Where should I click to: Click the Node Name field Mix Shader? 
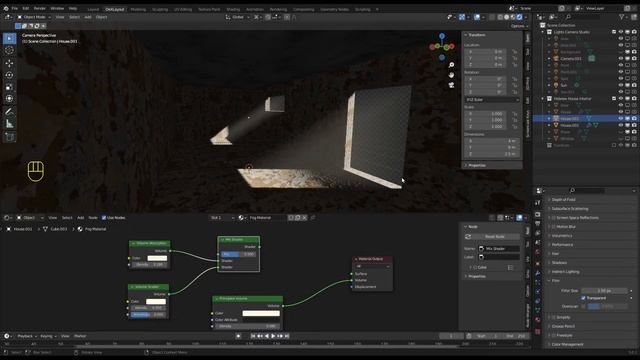[x=499, y=249]
